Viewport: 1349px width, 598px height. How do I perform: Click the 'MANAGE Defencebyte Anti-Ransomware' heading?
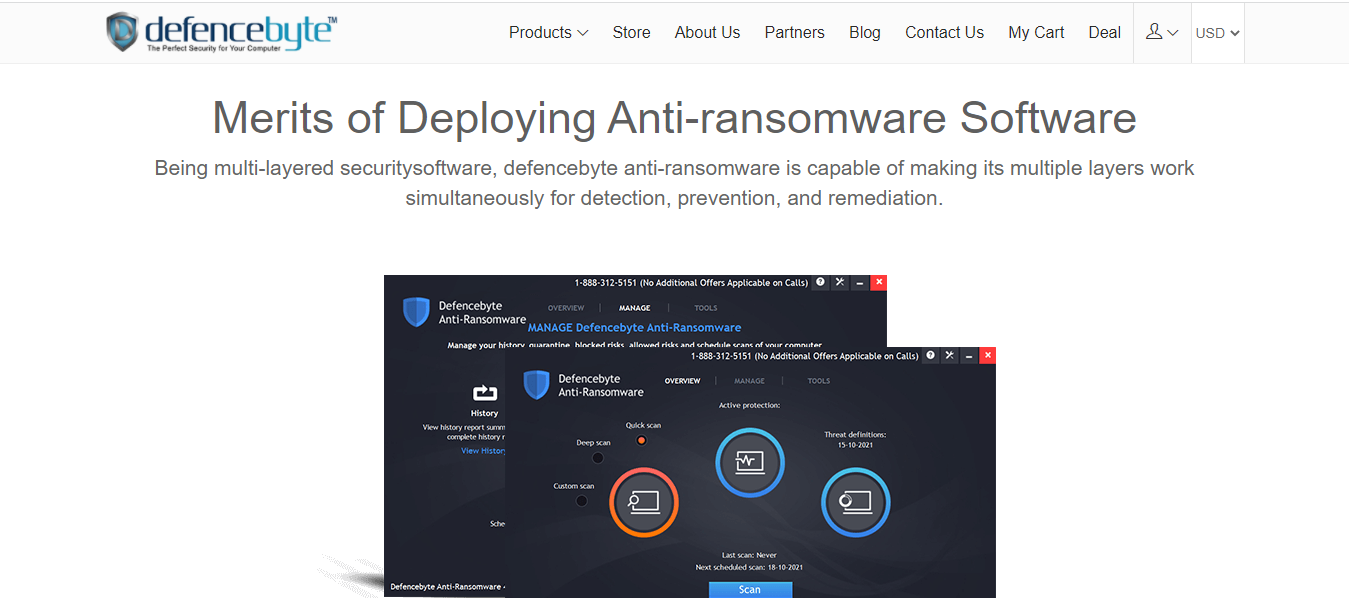pos(634,327)
